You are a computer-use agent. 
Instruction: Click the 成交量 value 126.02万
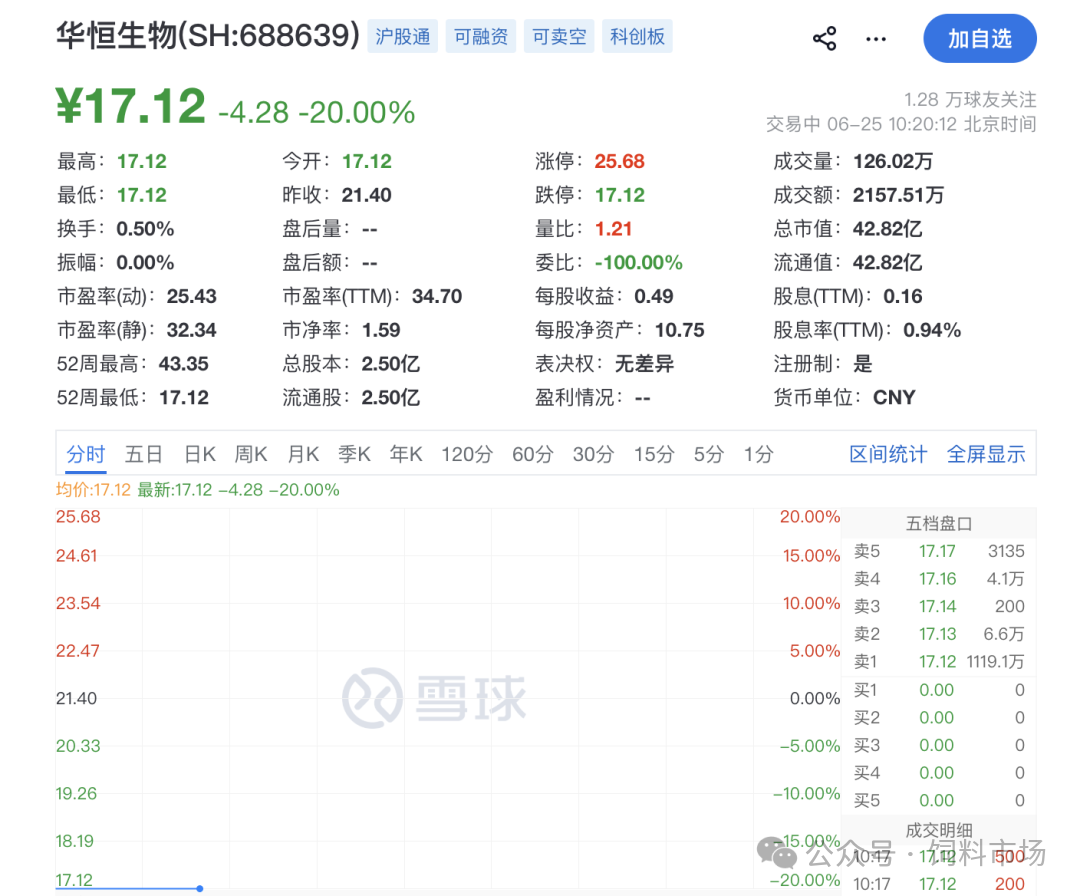point(893,161)
